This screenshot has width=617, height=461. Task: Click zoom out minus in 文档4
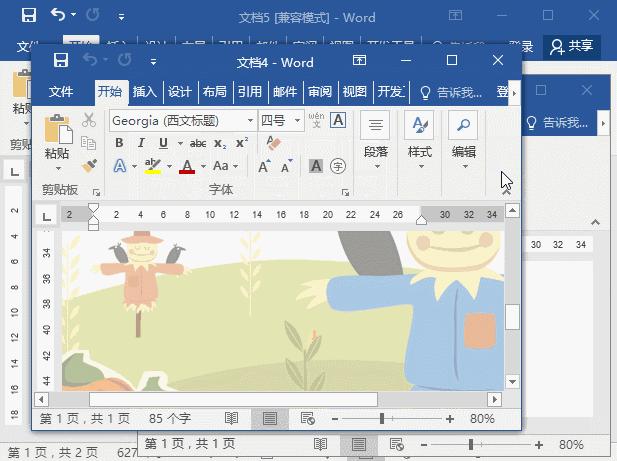[x=334, y=419]
